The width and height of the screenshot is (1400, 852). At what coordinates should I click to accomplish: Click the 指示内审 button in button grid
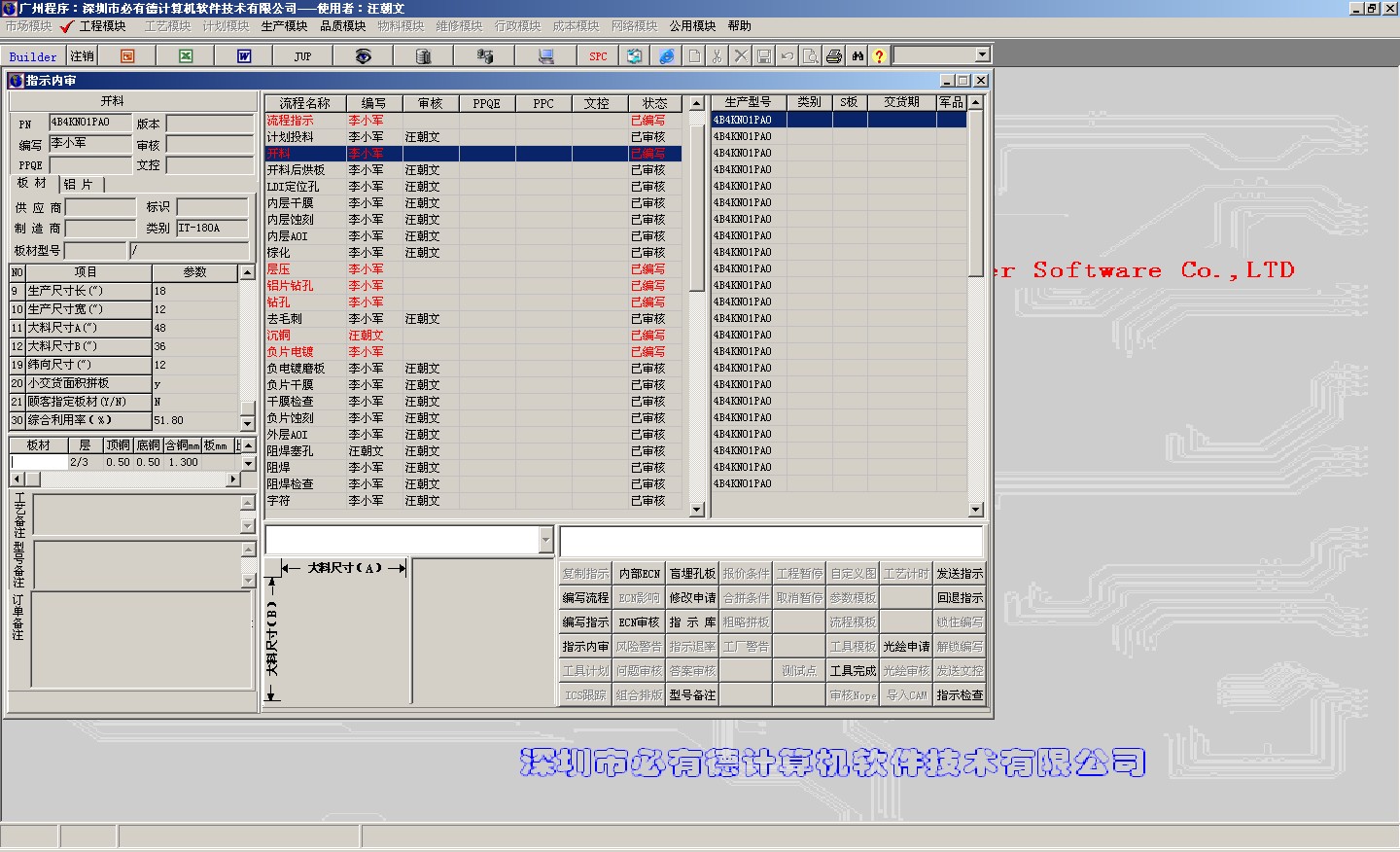pos(585,647)
